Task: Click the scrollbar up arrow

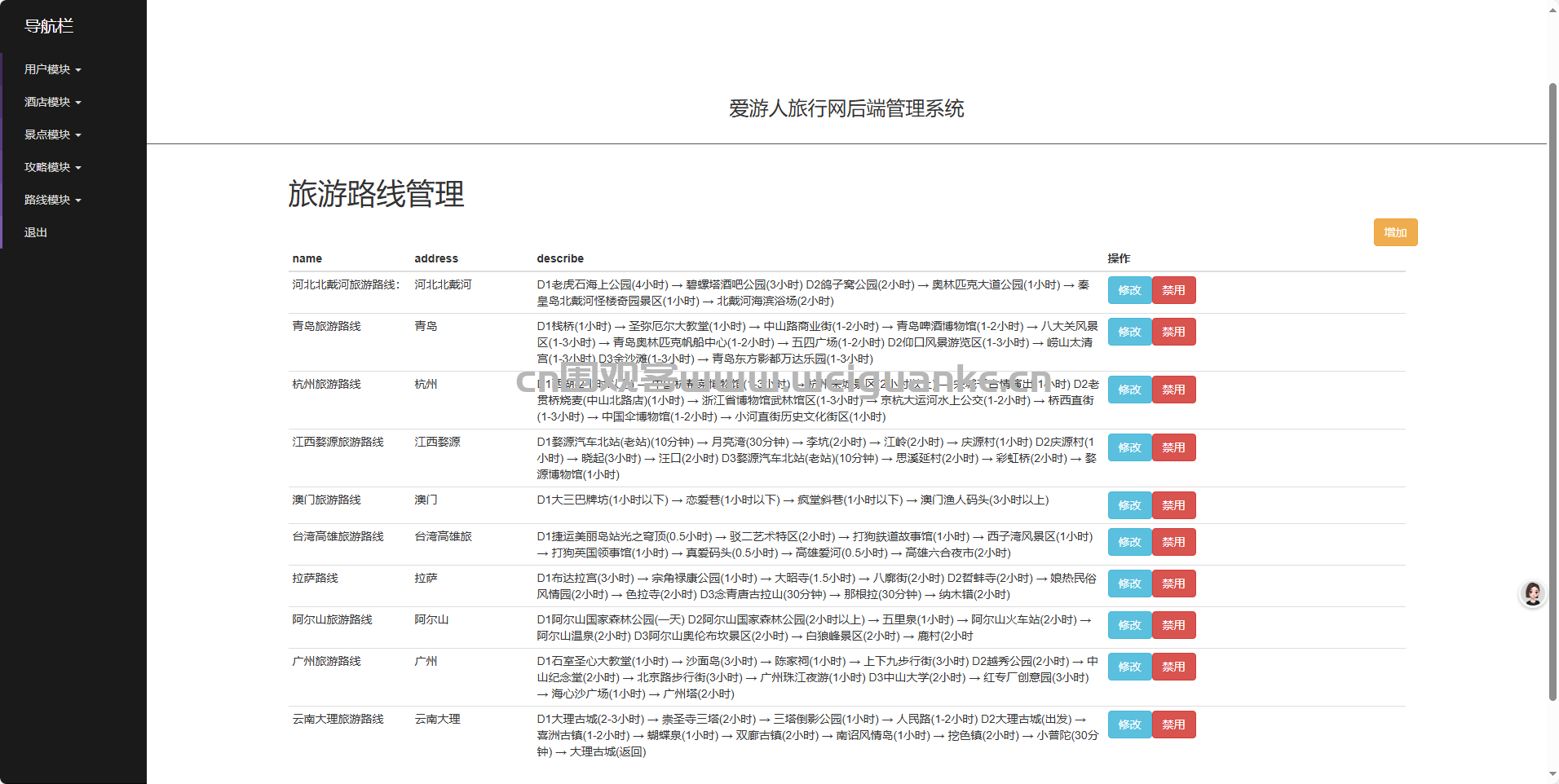Action: [x=1552, y=9]
